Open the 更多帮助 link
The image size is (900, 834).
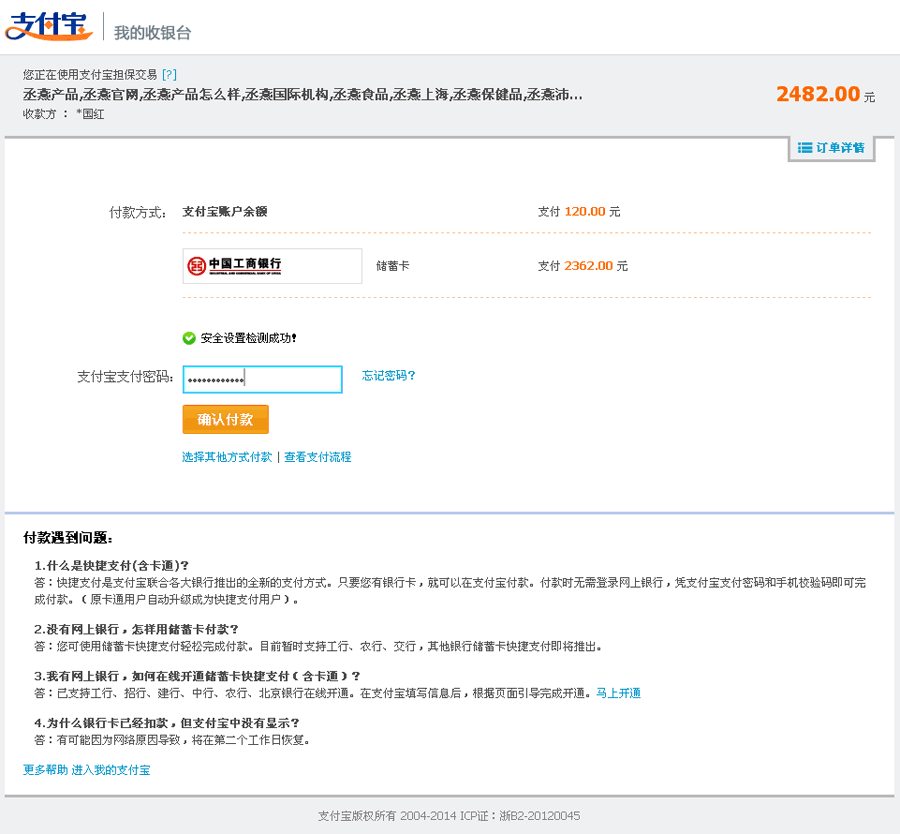[45, 770]
